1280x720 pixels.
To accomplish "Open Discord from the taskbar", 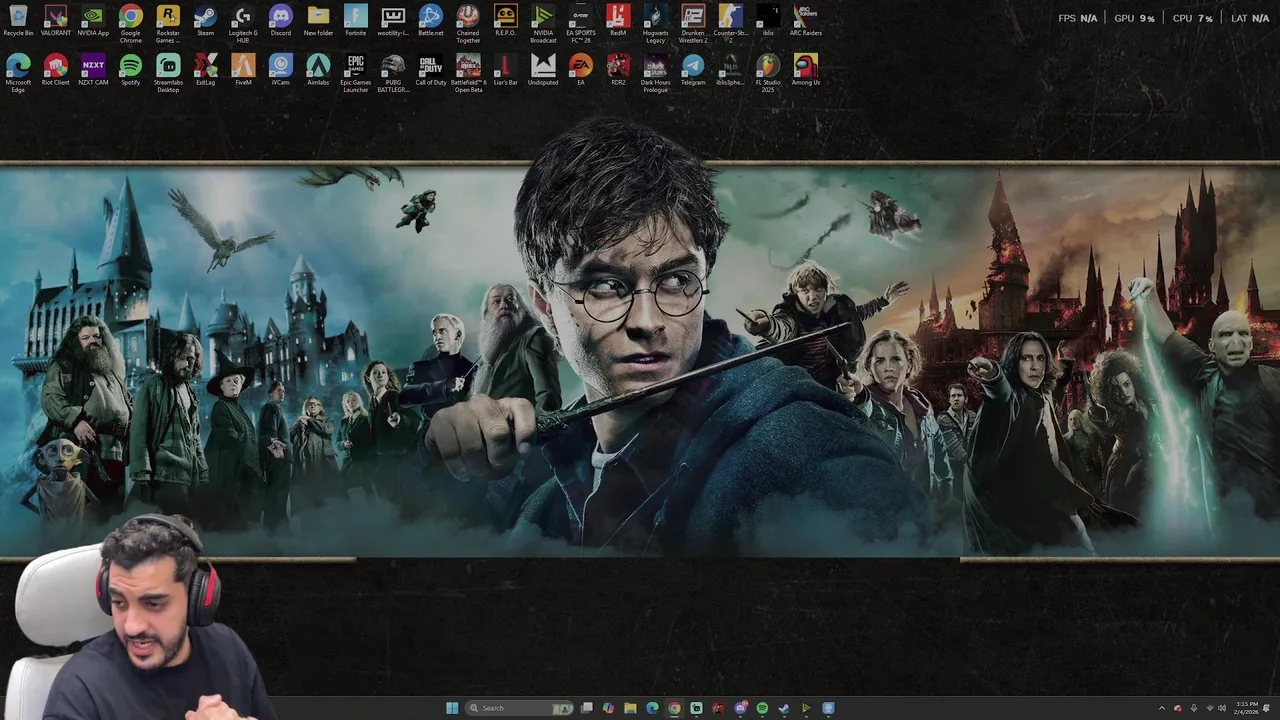I will [x=740, y=708].
